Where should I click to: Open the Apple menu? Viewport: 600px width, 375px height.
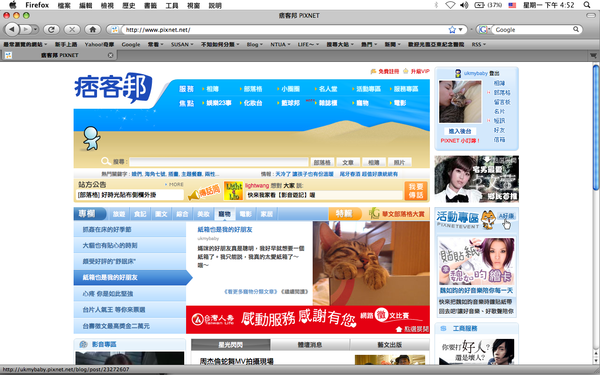13,5
